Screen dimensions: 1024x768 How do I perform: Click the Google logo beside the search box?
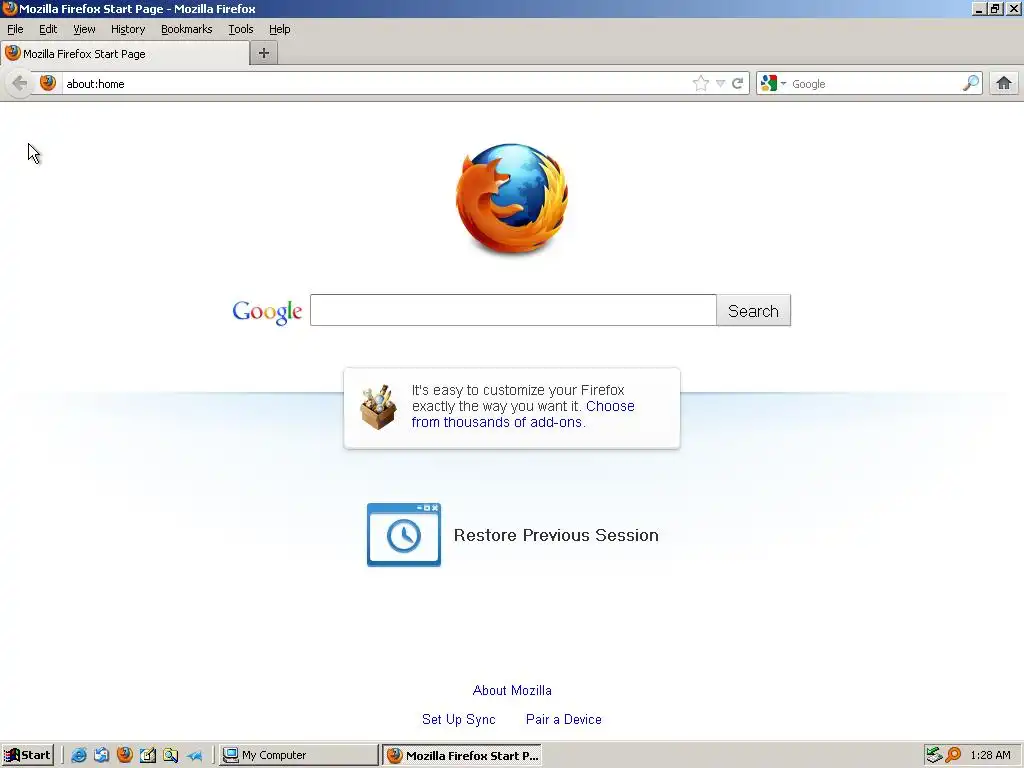[x=267, y=312]
